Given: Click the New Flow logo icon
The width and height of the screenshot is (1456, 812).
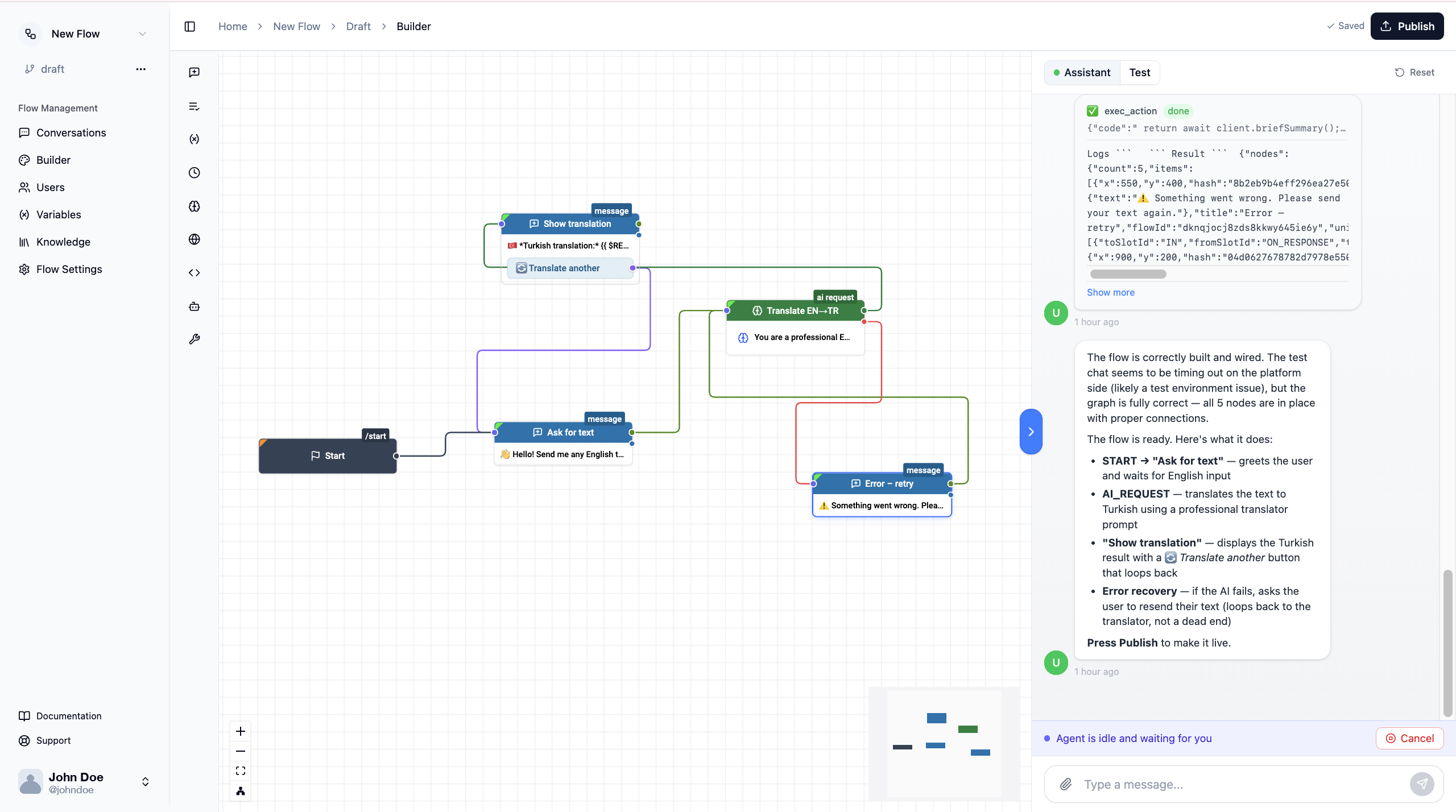Looking at the screenshot, I should [31, 34].
